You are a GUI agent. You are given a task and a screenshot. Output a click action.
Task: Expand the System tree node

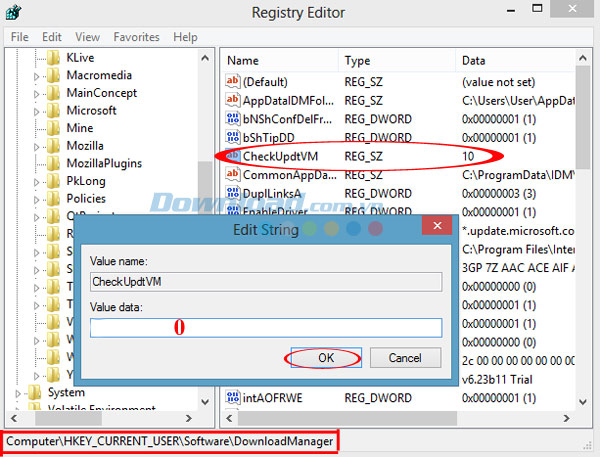[18, 393]
